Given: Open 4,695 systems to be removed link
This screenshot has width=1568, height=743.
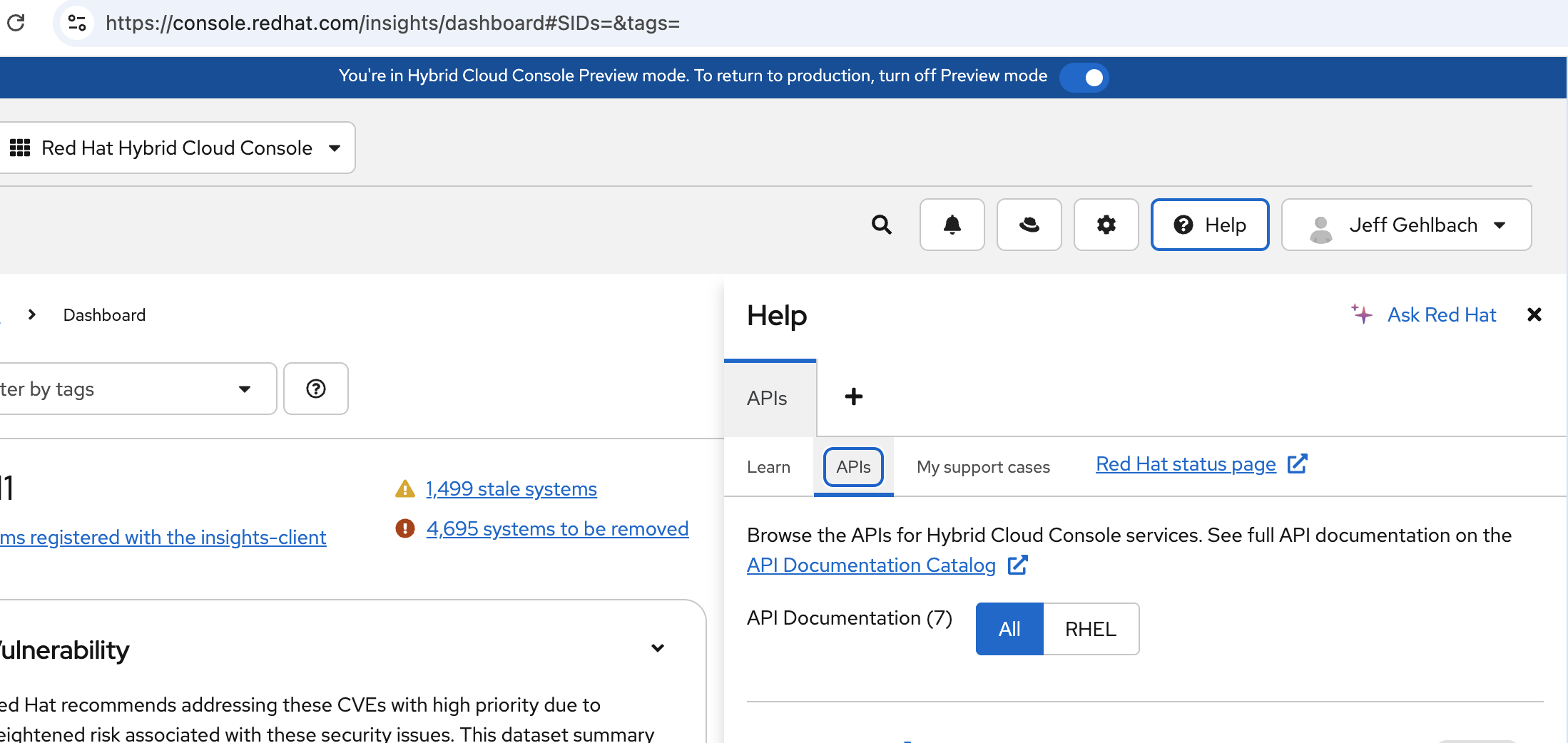Looking at the screenshot, I should [558, 529].
